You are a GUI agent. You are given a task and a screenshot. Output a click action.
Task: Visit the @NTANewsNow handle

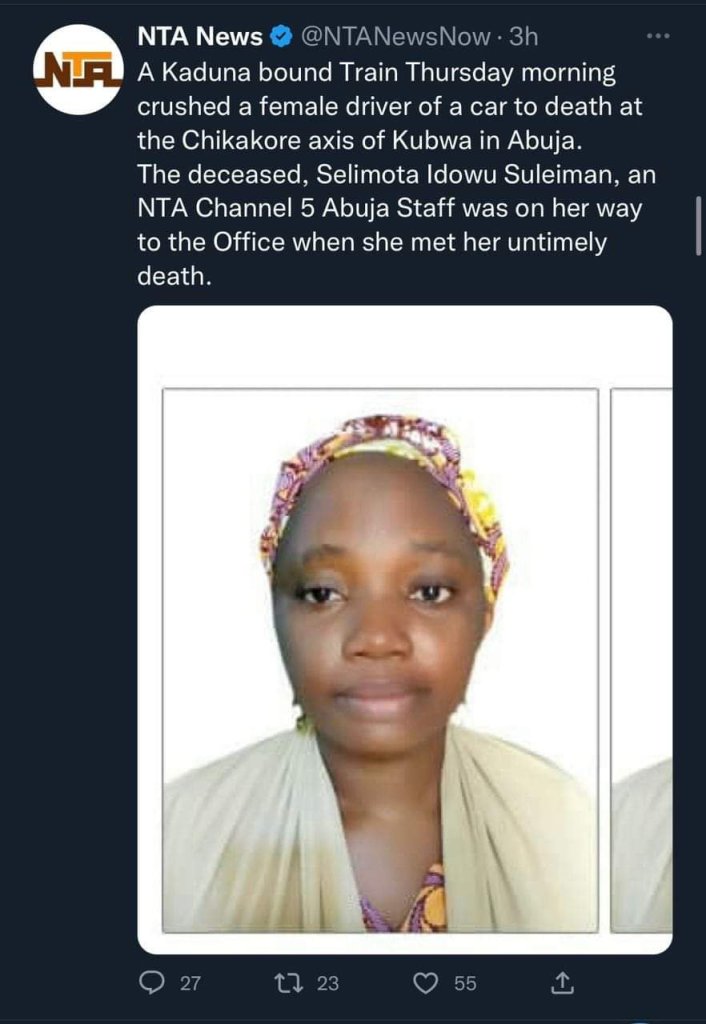396,38
